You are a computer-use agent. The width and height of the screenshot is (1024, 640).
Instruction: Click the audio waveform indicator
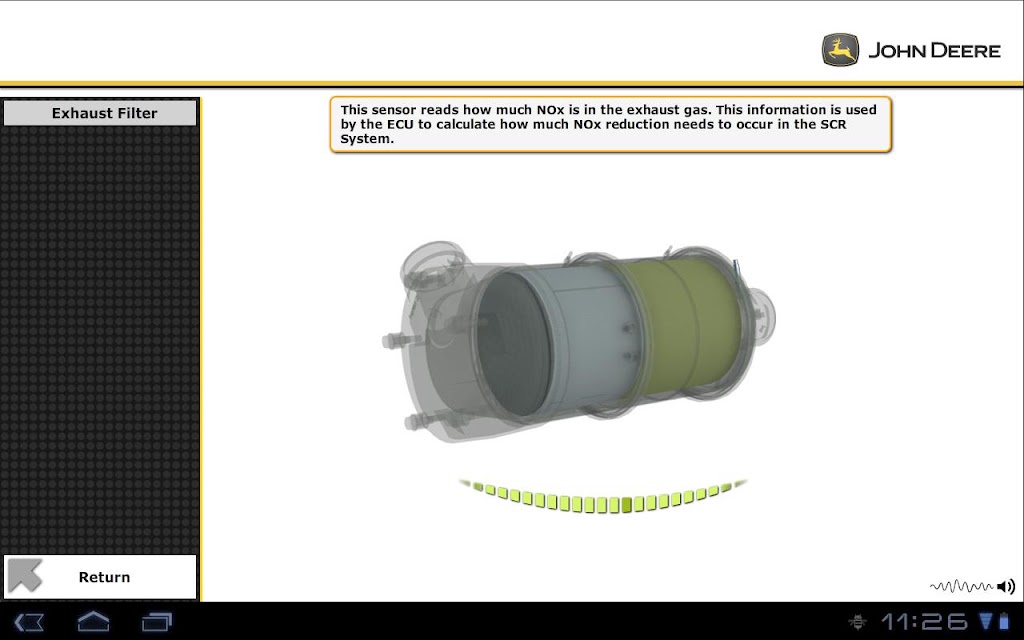point(961,586)
